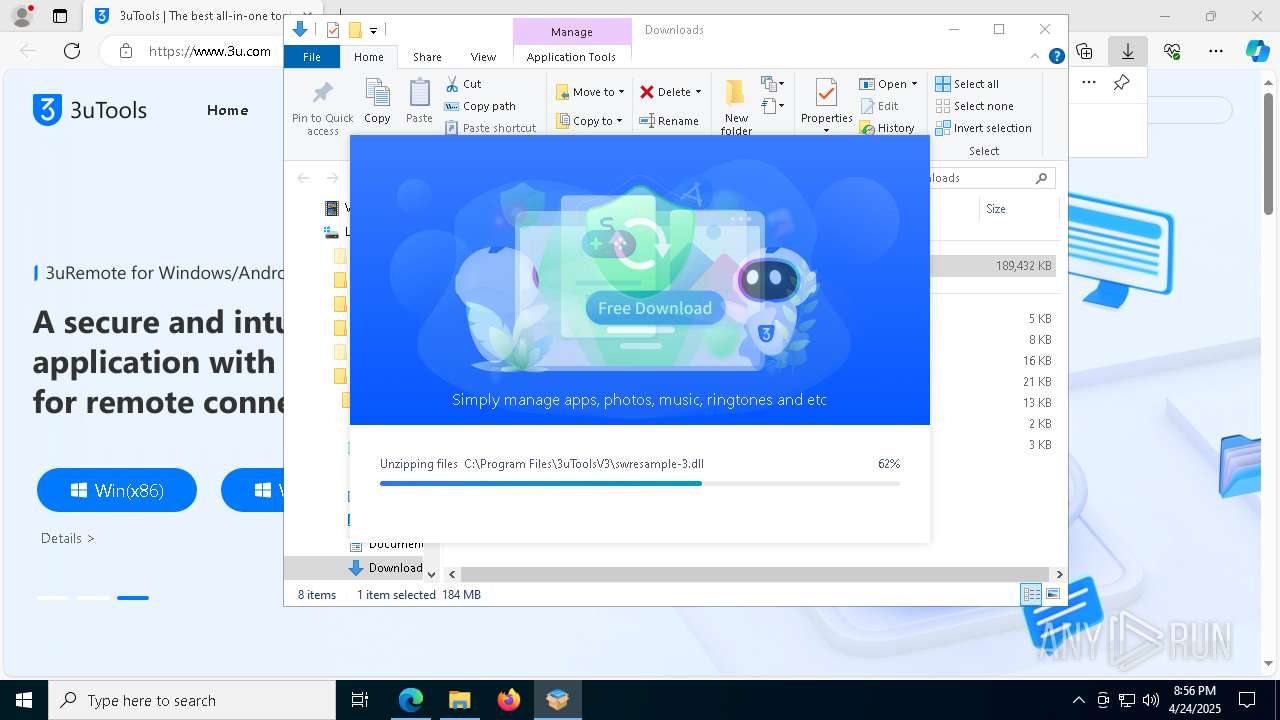Click Paste shortcut in the ribbon
Image resolution: width=1280 pixels, height=720 pixels.
[490, 128]
